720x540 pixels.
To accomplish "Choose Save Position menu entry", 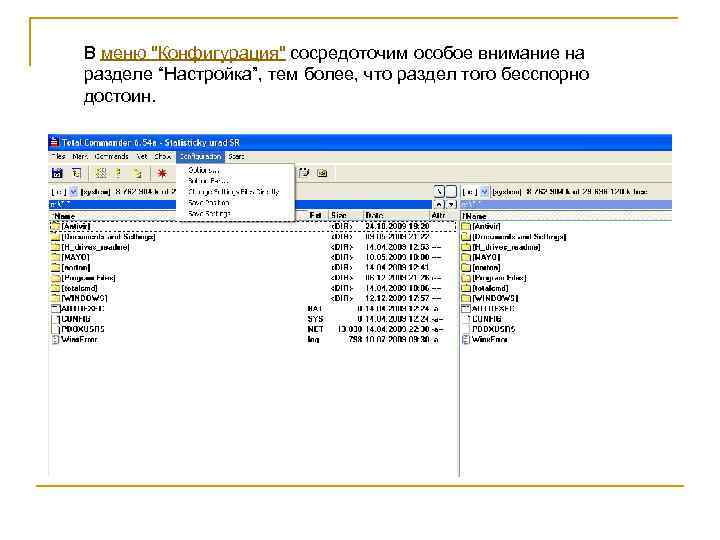I will click(209, 202).
